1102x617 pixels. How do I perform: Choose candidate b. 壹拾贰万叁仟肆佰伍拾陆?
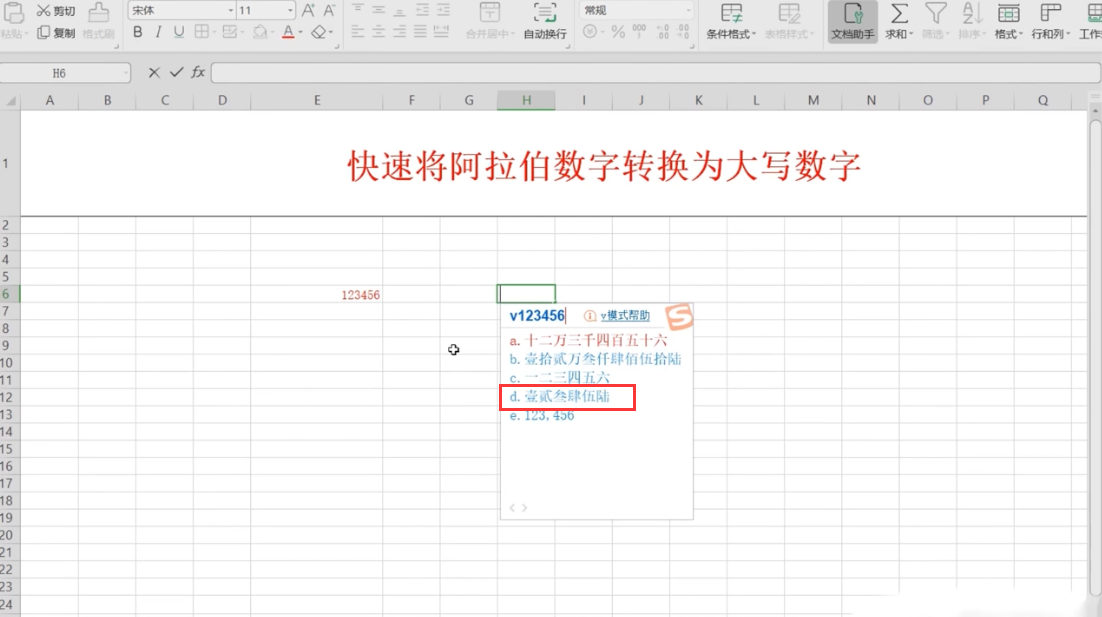point(595,359)
